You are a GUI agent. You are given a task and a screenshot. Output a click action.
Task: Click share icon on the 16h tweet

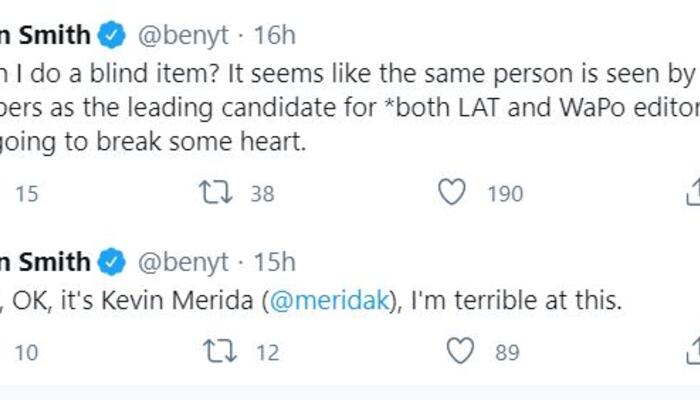(694, 193)
